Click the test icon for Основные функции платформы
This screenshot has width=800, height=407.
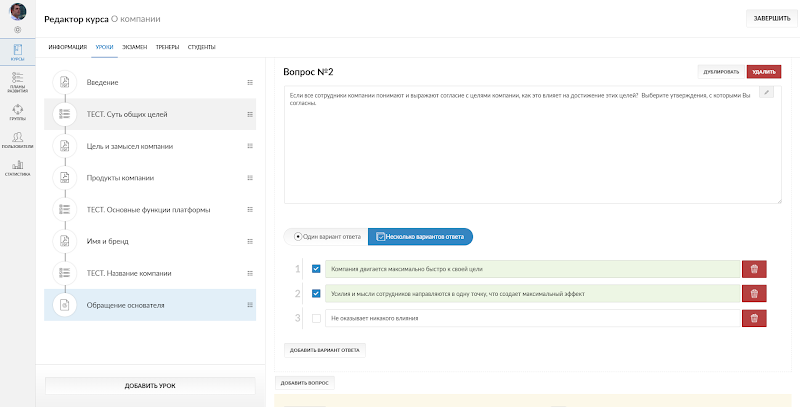[65, 210]
